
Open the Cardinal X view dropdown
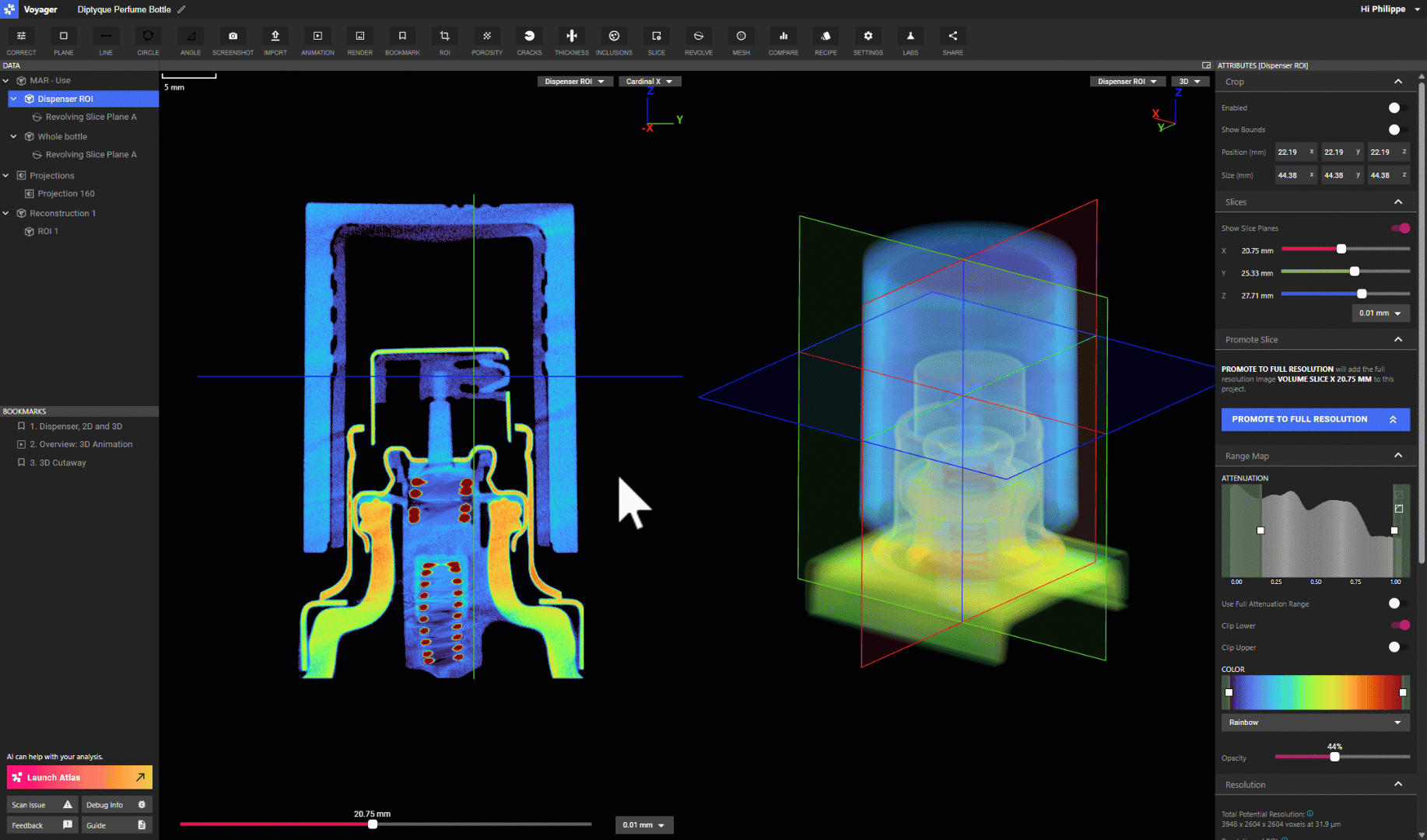click(x=649, y=82)
